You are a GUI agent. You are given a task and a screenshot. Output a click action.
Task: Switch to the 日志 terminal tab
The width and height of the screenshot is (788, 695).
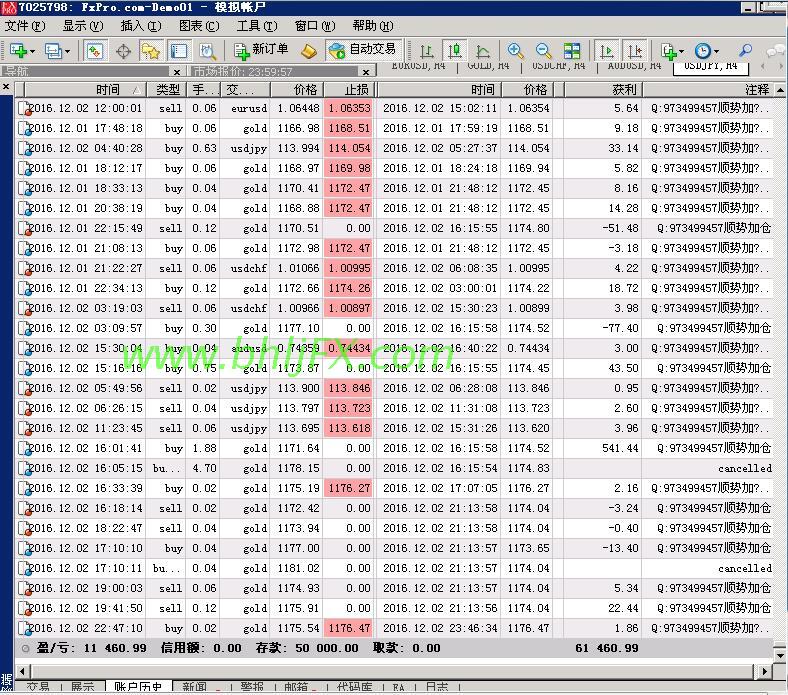point(437,686)
